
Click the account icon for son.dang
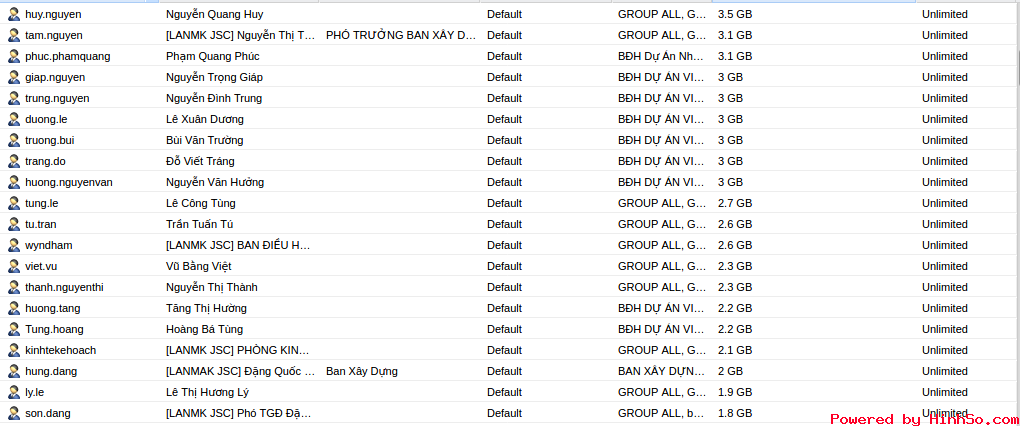click(14, 413)
